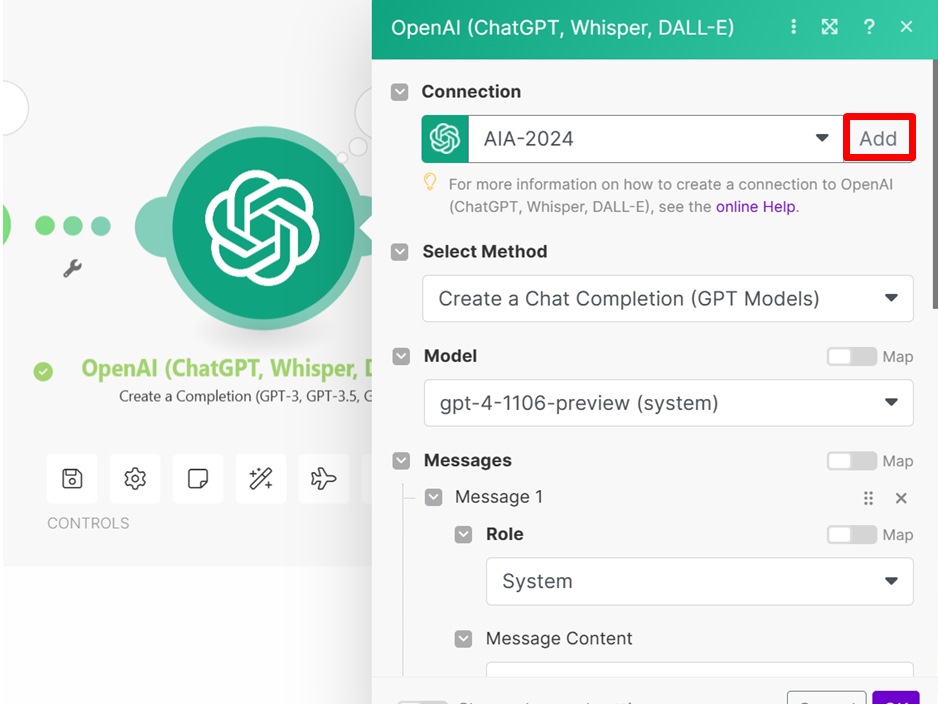Open the AIA-2024 connection dropdown
Viewport: 938px width, 704px height.
[655, 139]
